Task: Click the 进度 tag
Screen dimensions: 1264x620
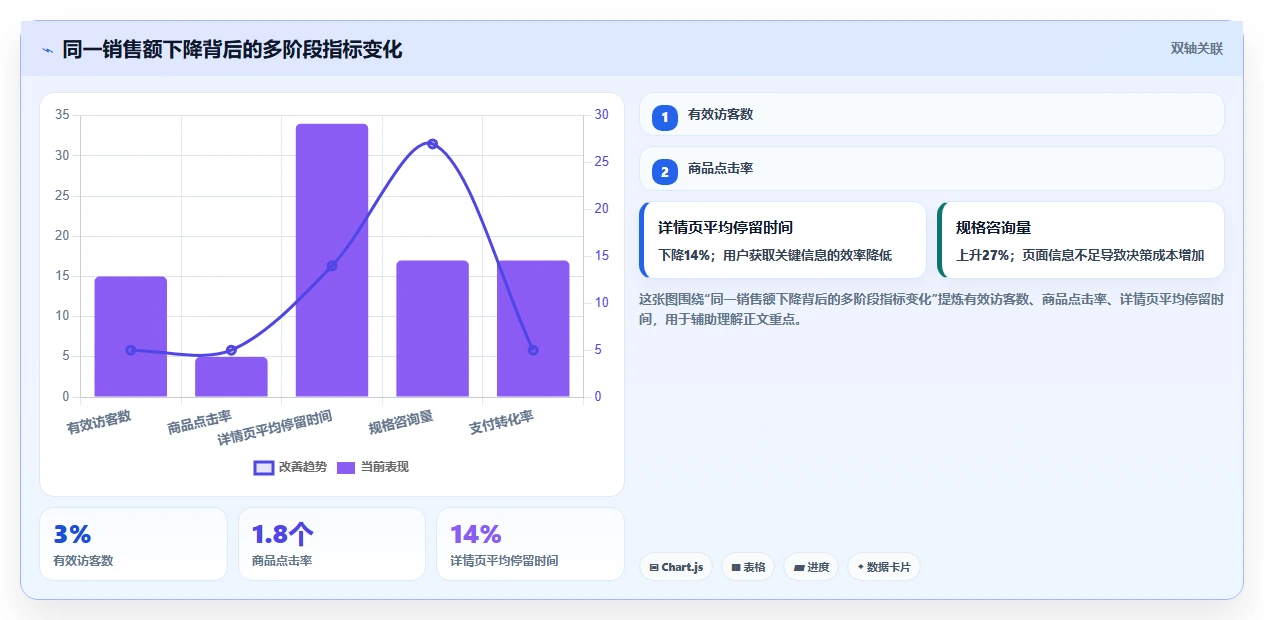Action: pos(811,567)
